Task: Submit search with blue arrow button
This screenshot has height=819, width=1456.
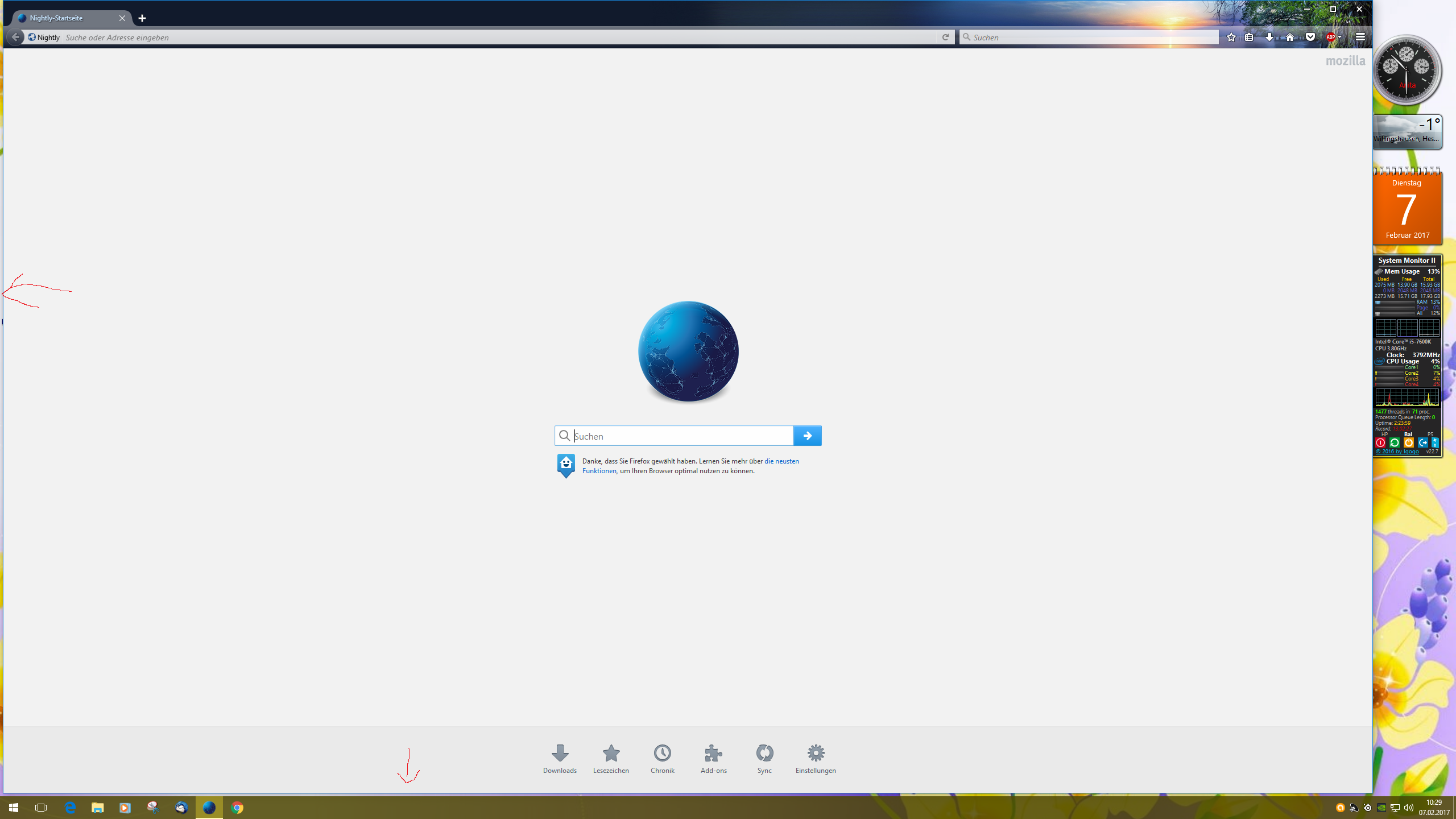Action: 807,436
